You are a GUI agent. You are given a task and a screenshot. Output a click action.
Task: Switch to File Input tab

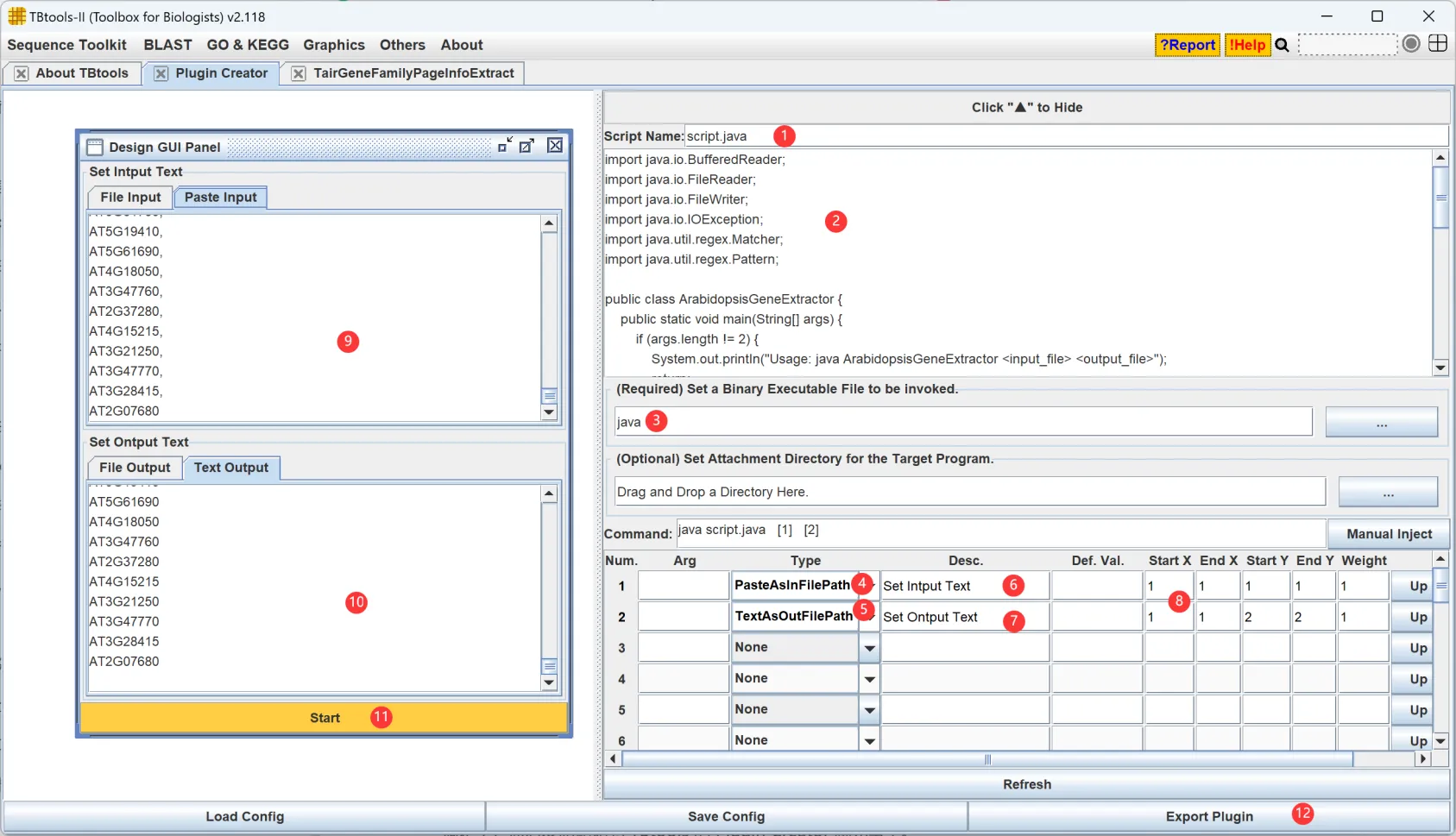click(130, 198)
